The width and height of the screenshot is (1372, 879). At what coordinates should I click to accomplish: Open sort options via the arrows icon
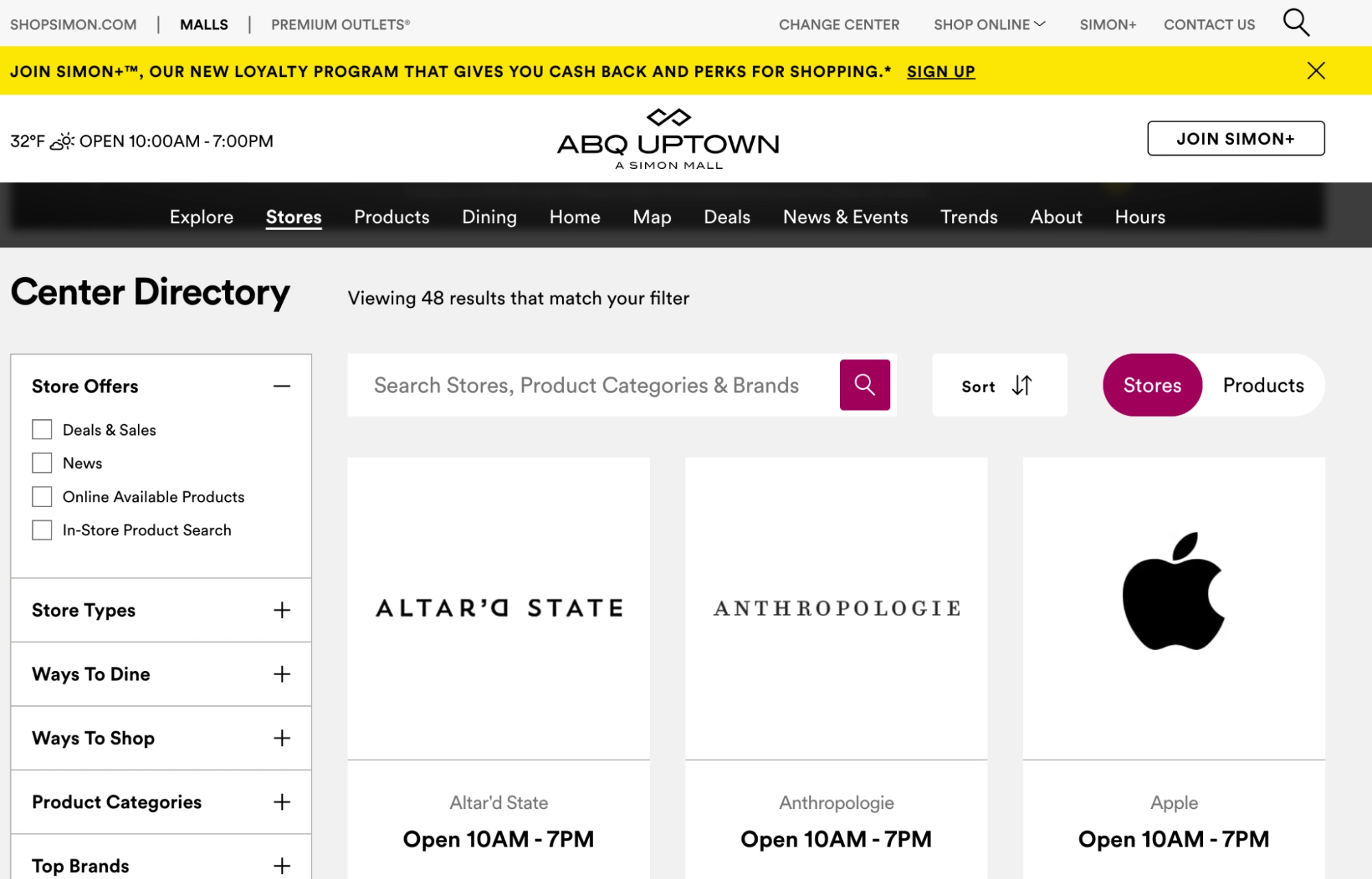(x=1020, y=386)
